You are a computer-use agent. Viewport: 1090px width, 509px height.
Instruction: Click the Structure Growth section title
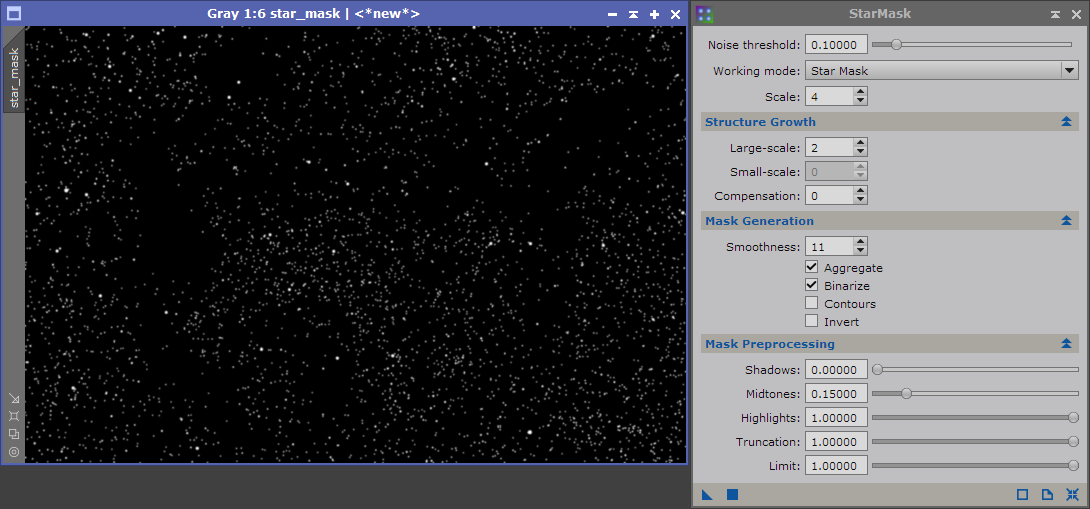pos(760,122)
